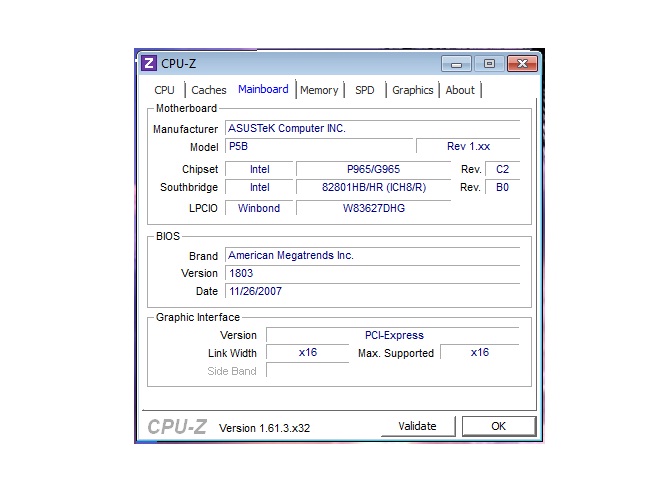
Task: Click the southbridge revision B0 field
Action: [x=502, y=187]
